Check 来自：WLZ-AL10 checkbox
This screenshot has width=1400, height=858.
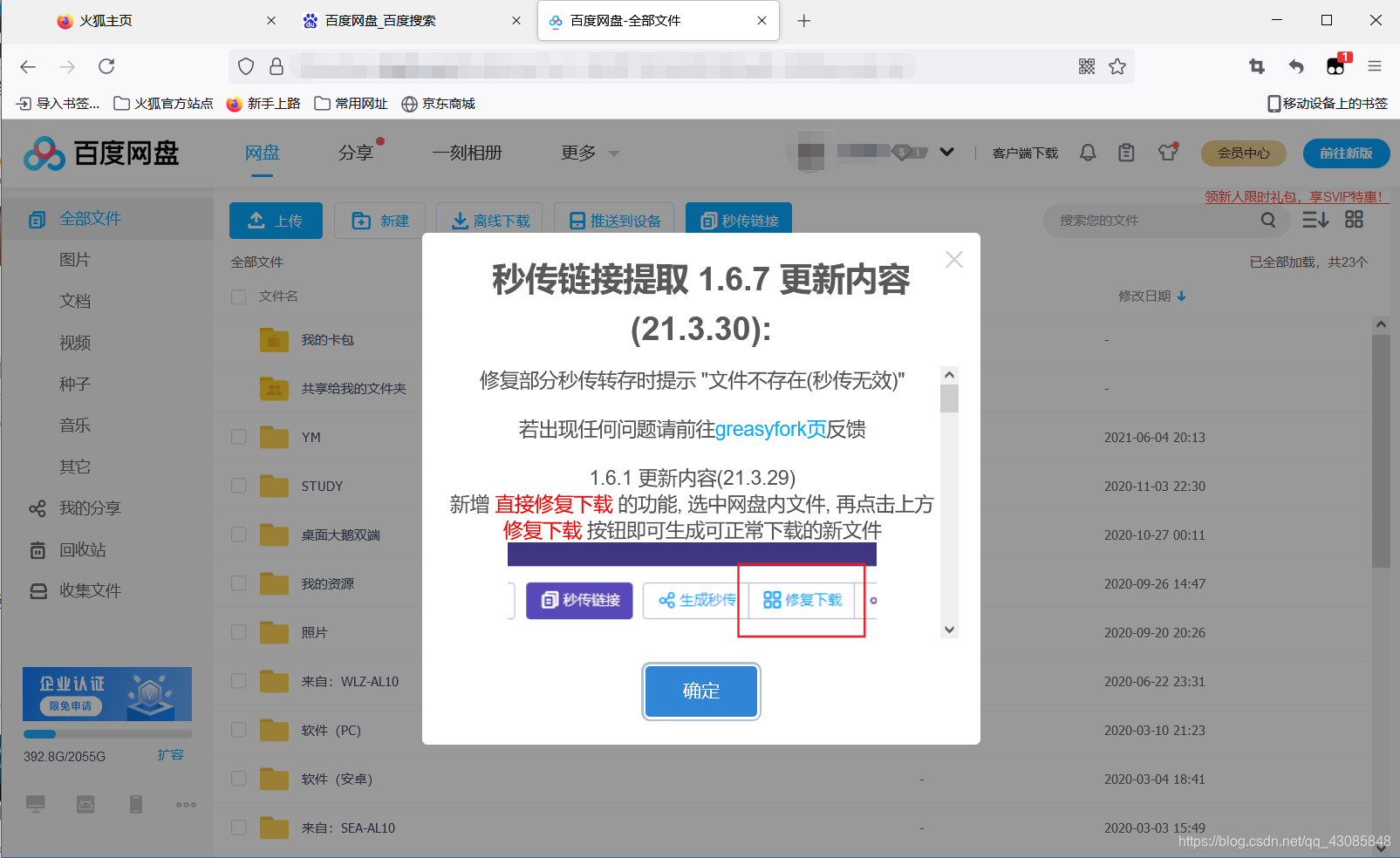click(x=238, y=681)
